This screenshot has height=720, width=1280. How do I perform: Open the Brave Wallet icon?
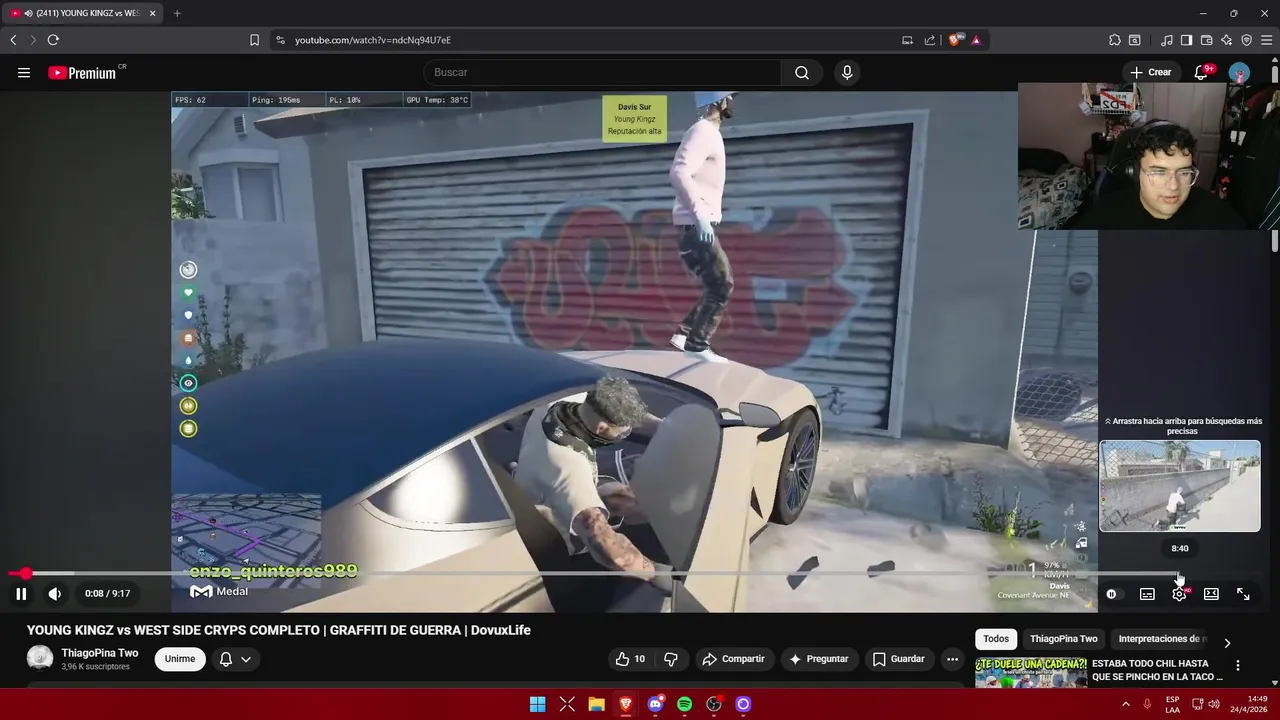pyautogui.click(x=1207, y=40)
